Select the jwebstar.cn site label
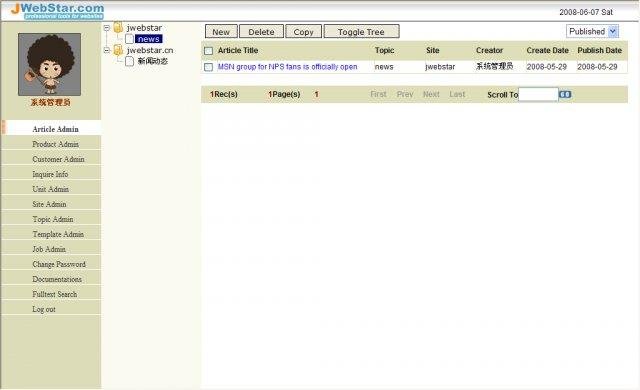 [150, 50]
